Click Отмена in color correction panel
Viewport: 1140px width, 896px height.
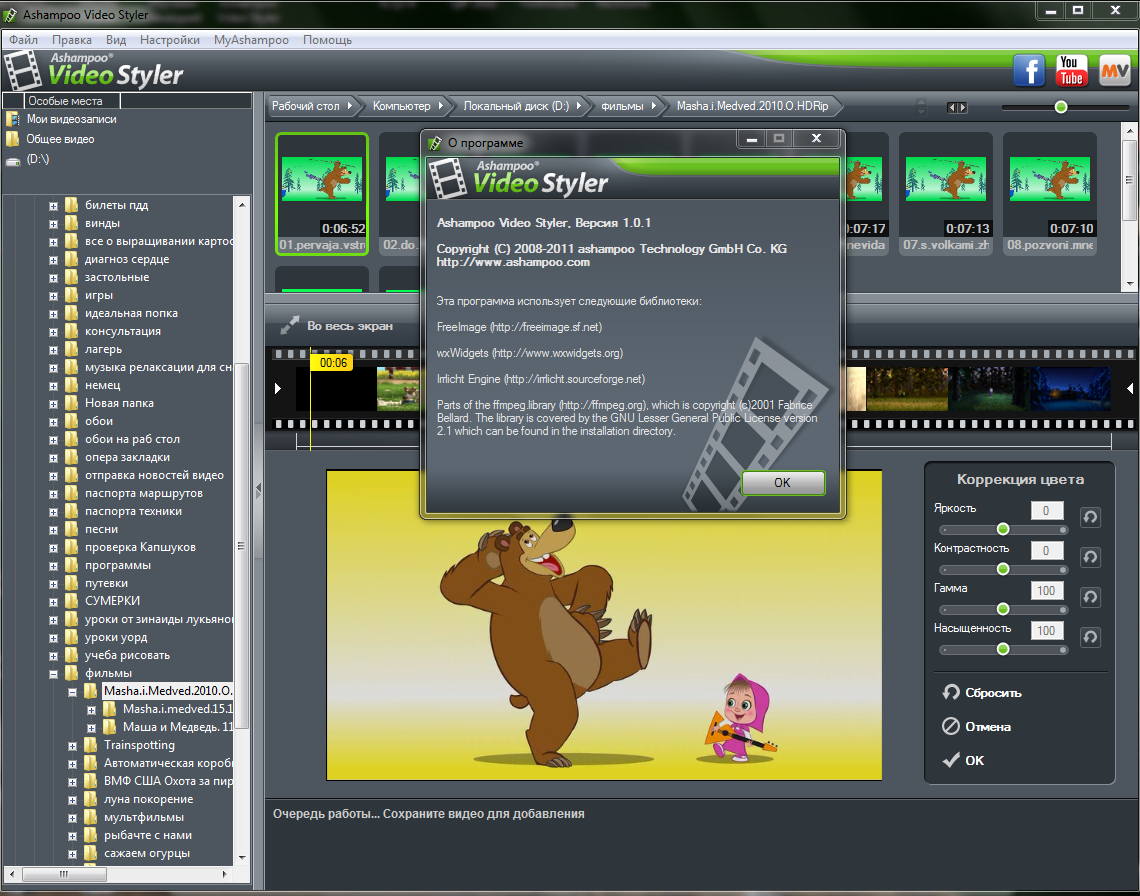pos(976,726)
